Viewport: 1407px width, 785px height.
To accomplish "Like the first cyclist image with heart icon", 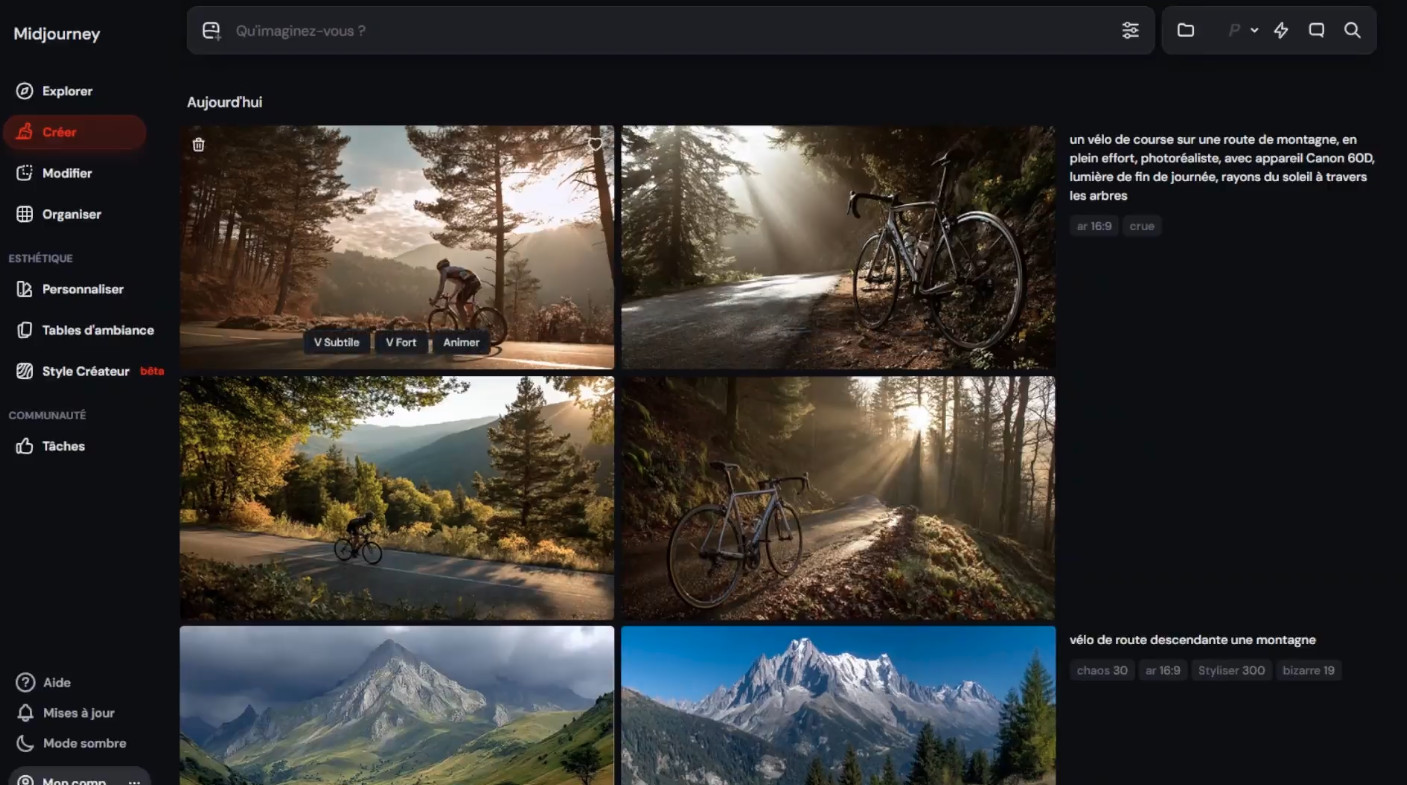I will point(595,145).
